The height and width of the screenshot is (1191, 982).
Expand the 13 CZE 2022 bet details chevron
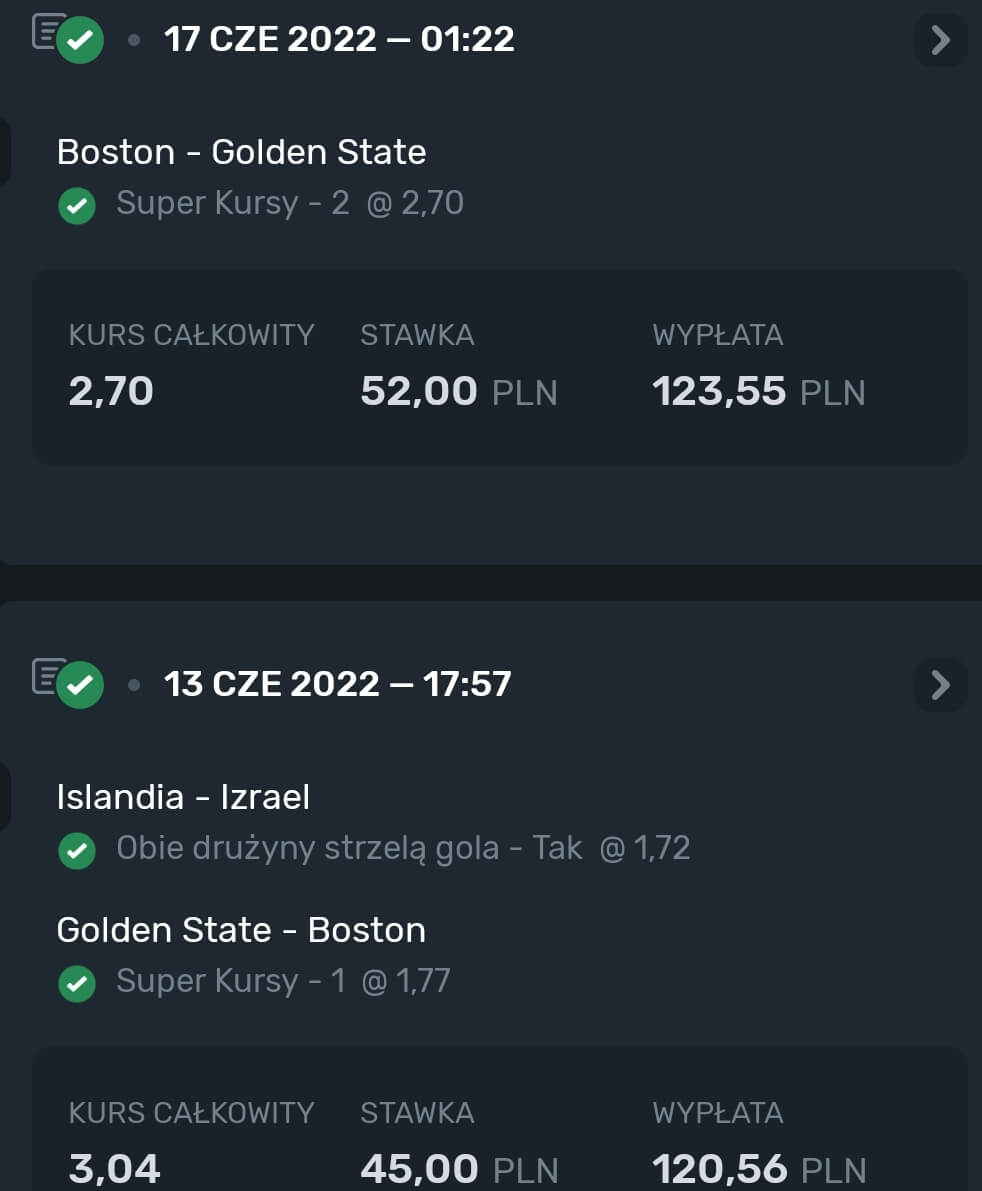pyautogui.click(x=940, y=685)
